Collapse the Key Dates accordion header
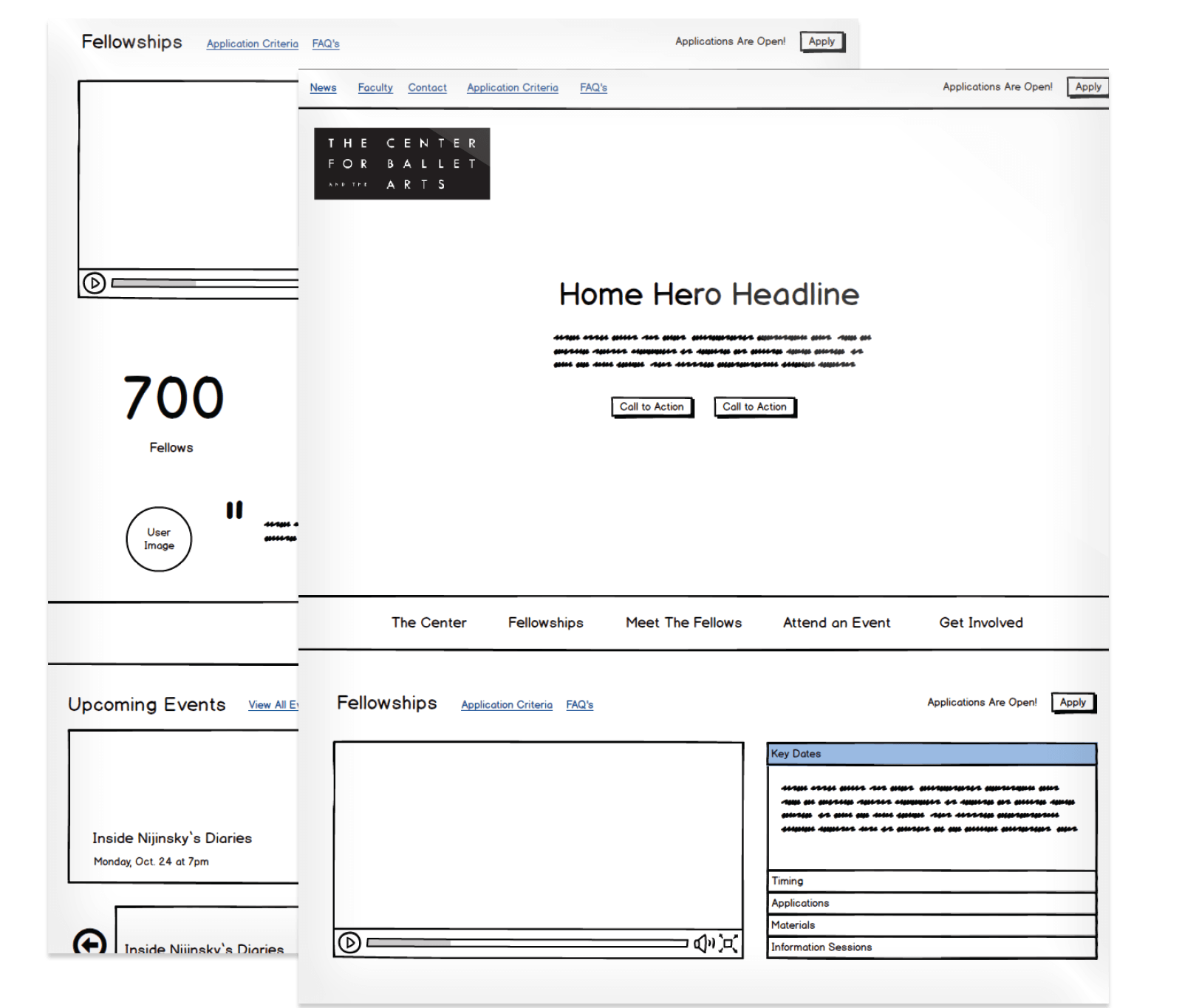1182x1008 pixels. [x=931, y=754]
